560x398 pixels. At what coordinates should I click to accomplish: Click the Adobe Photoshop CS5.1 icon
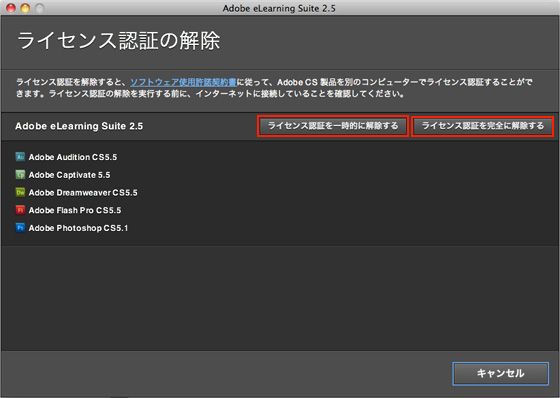pyautogui.click(x=20, y=228)
